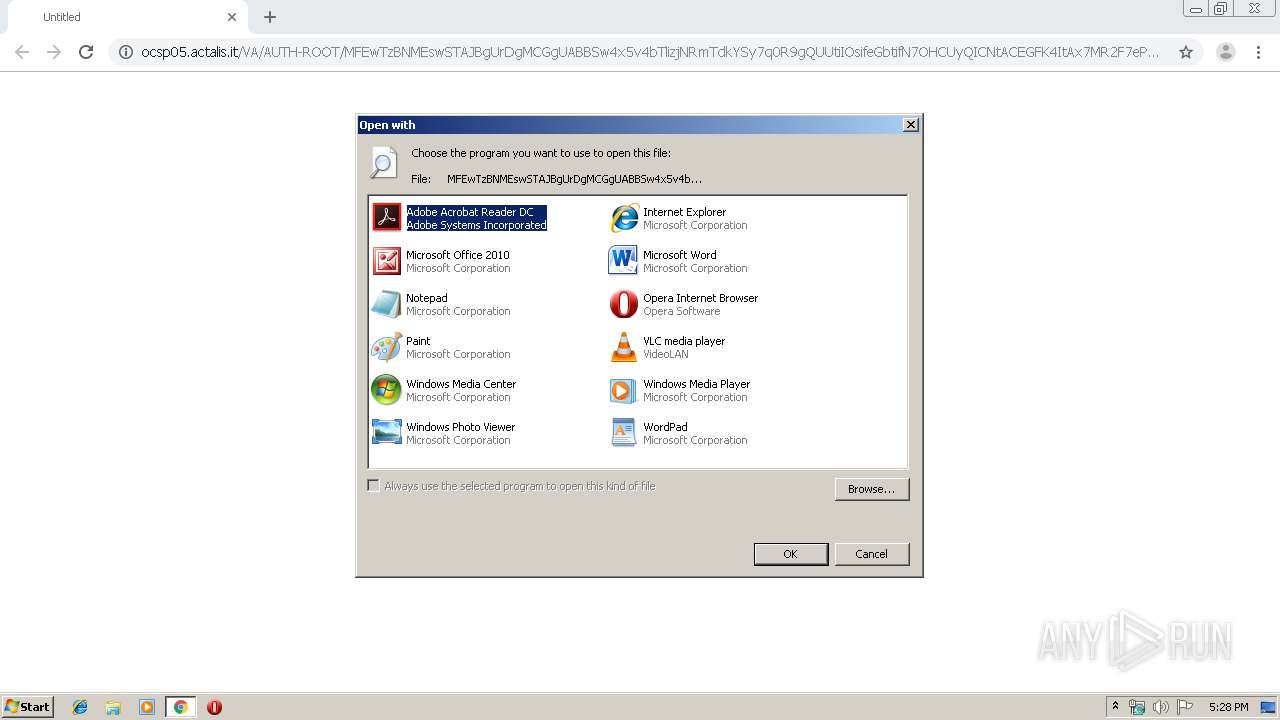Click the 'VLC media player' label

tap(684, 341)
